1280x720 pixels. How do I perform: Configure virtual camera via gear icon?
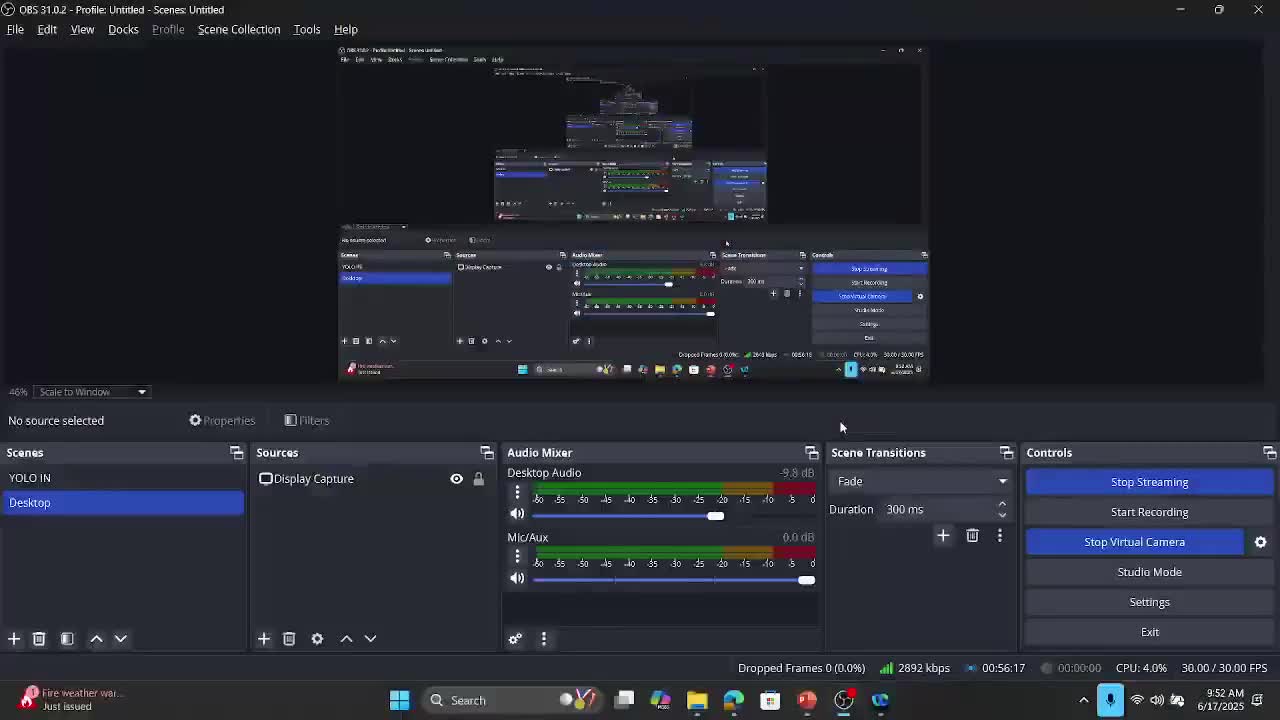point(1260,542)
